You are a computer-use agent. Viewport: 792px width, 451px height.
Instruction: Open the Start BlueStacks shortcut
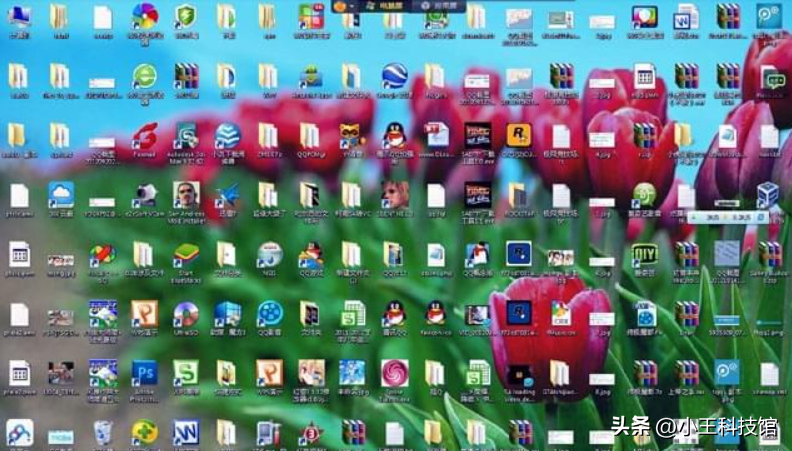186,254
